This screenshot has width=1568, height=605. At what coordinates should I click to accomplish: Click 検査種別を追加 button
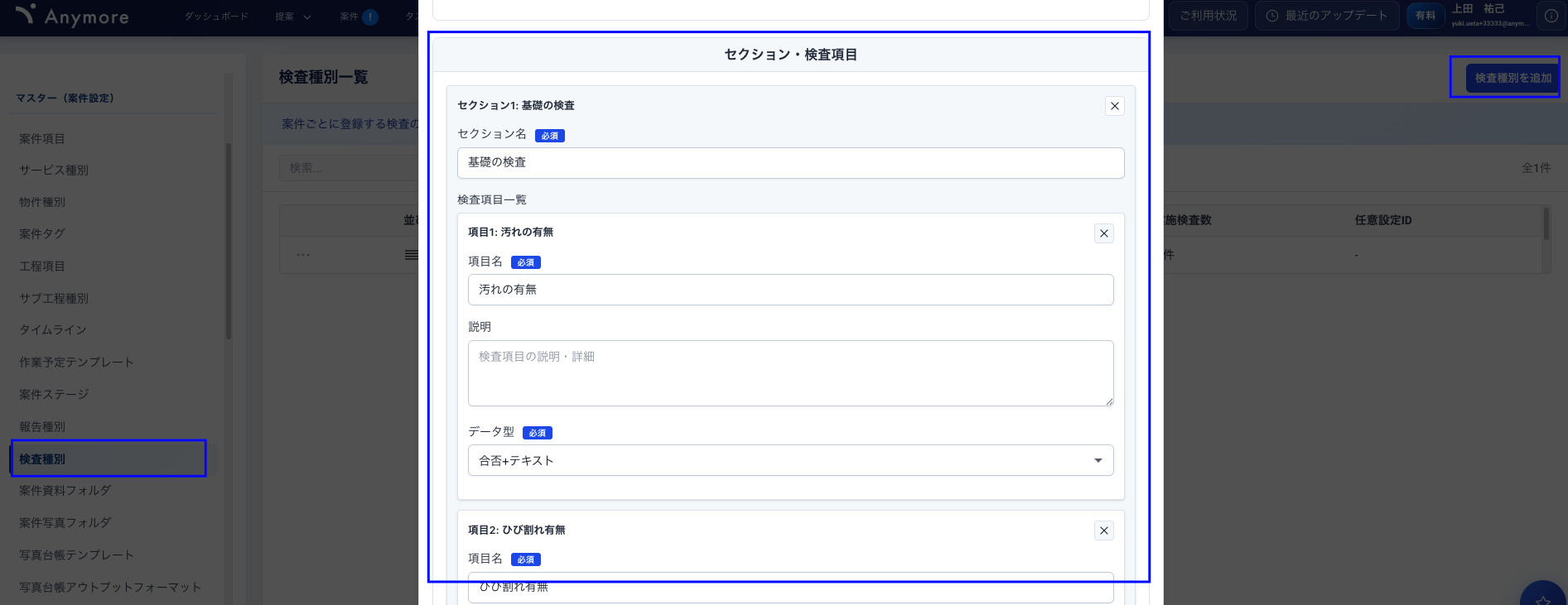pyautogui.click(x=1513, y=78)
